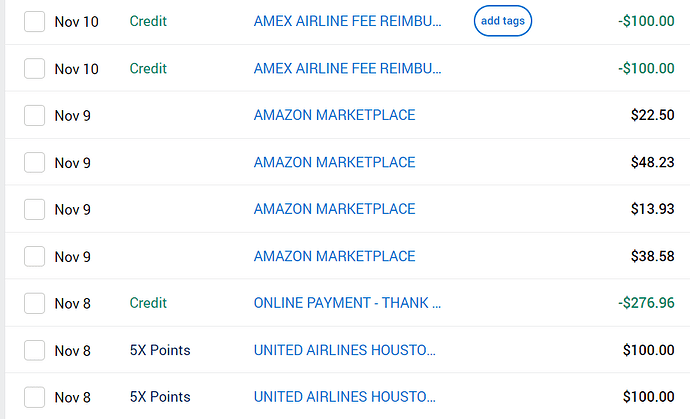Open AMEX Airline Fee link beside add tags
This screenshot has width=690, height=419.
(347, 21)
